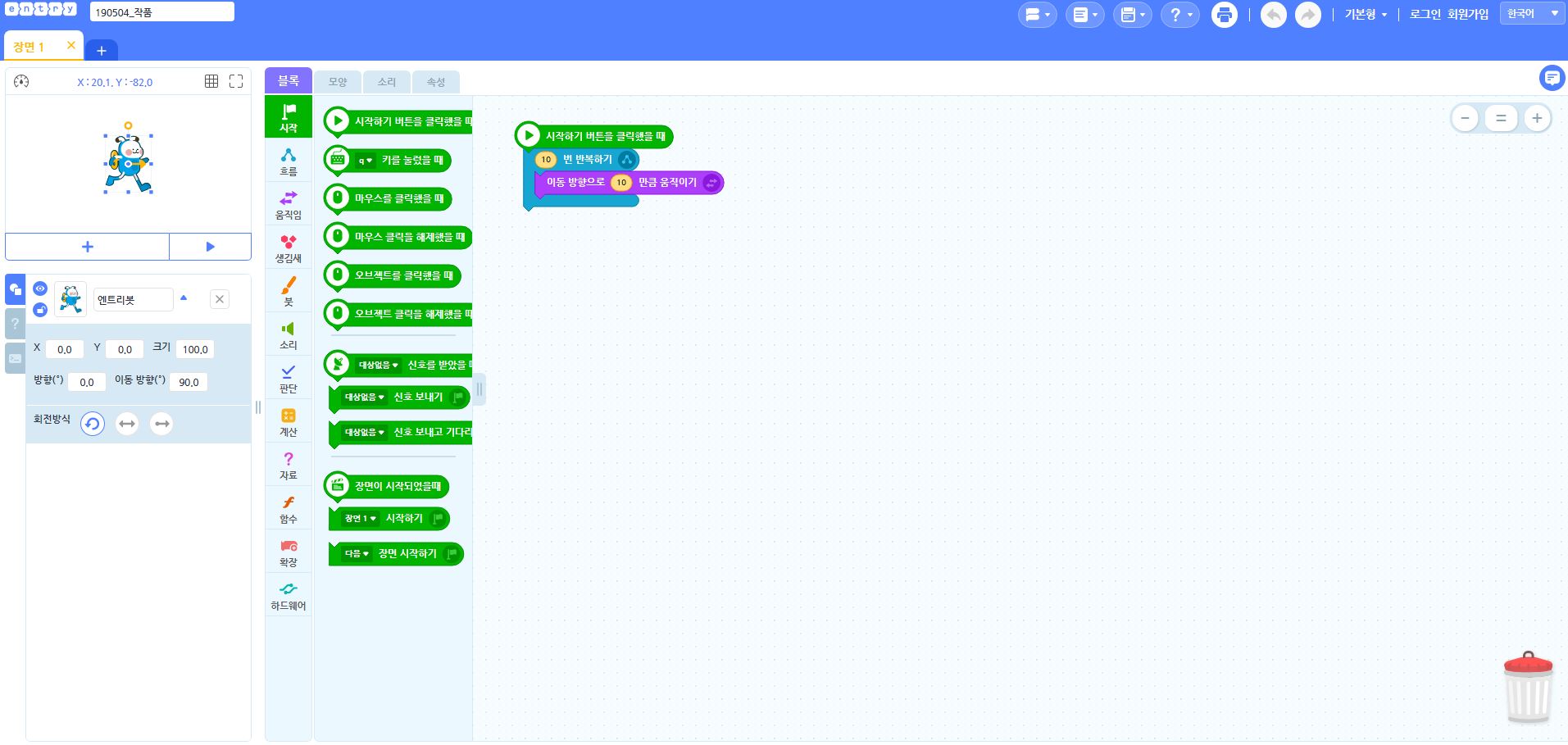The image size is (1568, 745).
Task: Redo the last action
Action: point(1308,15)
